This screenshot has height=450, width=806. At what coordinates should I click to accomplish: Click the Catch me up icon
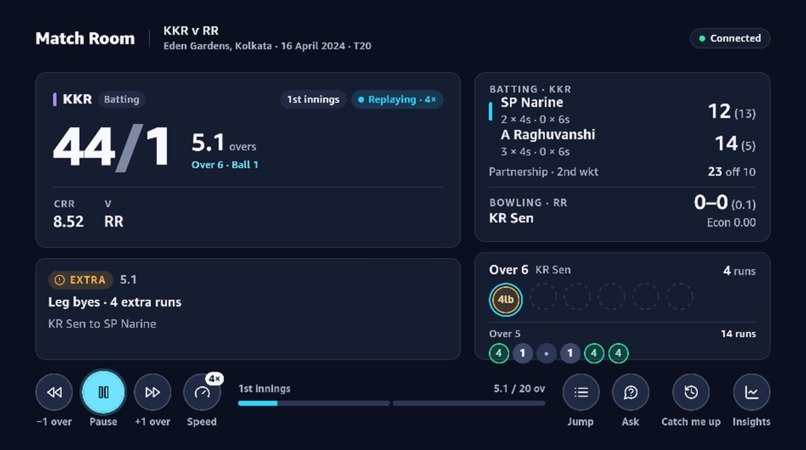tap(691, 392)
